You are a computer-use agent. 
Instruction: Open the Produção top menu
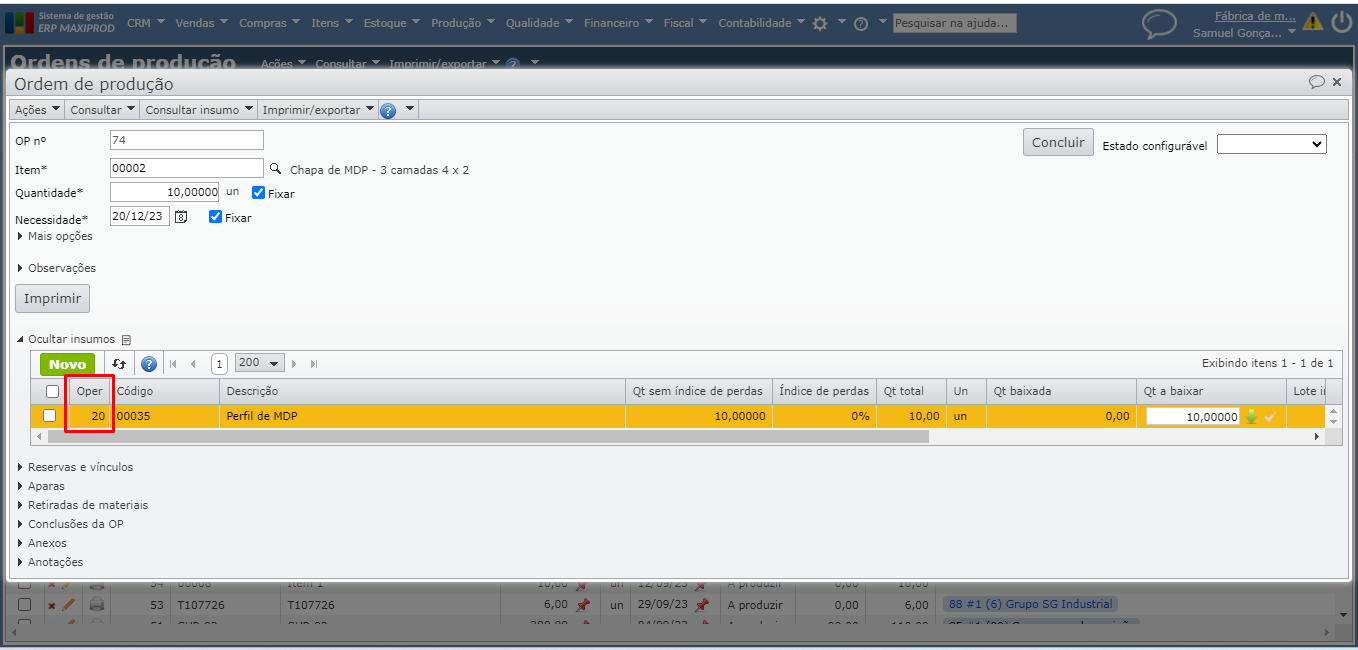(x=464, y=23)
